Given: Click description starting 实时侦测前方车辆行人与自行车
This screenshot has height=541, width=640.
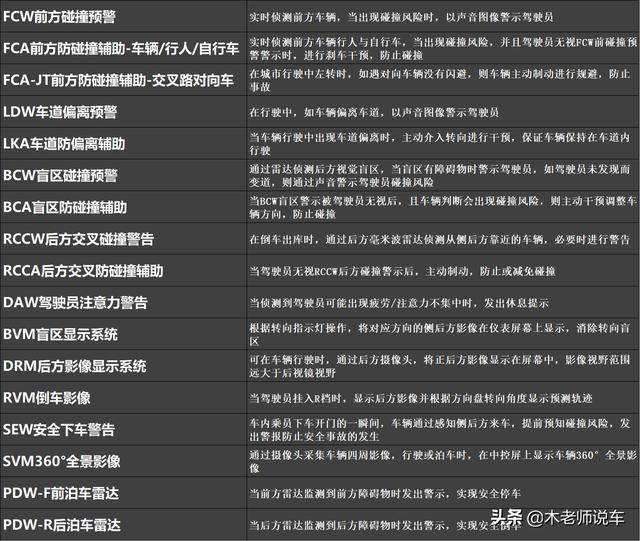Looking at the screenshot, I should coord(443,49).
